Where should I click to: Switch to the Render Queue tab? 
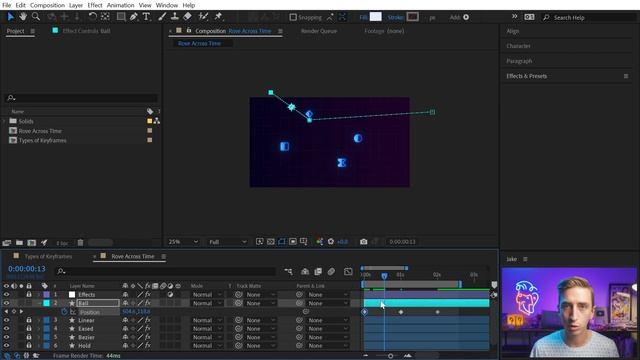click(x=319, y=31)
